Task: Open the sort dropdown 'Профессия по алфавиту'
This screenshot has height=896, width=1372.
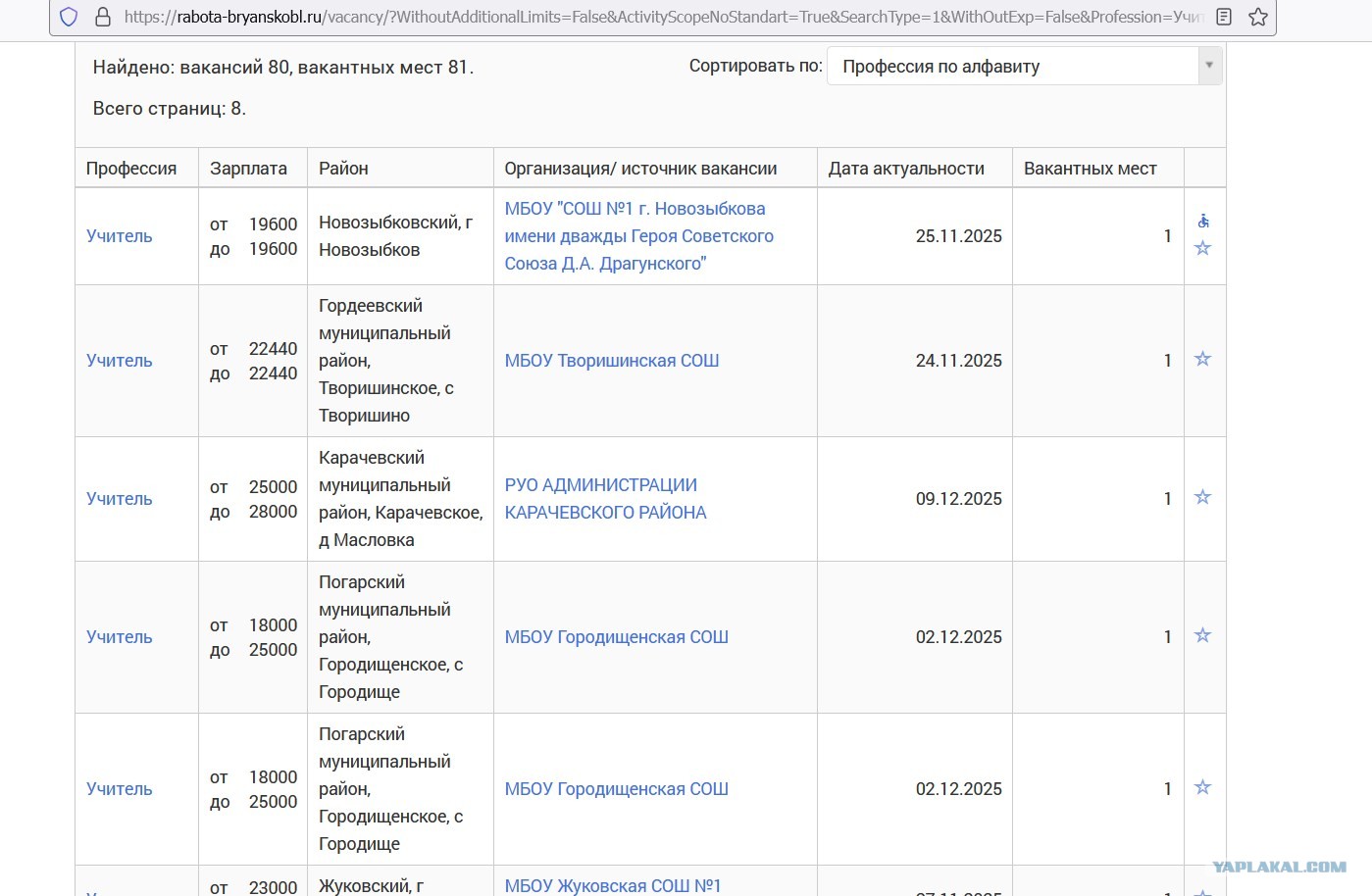Action: pyautogui.click(x=1025, y=66)
